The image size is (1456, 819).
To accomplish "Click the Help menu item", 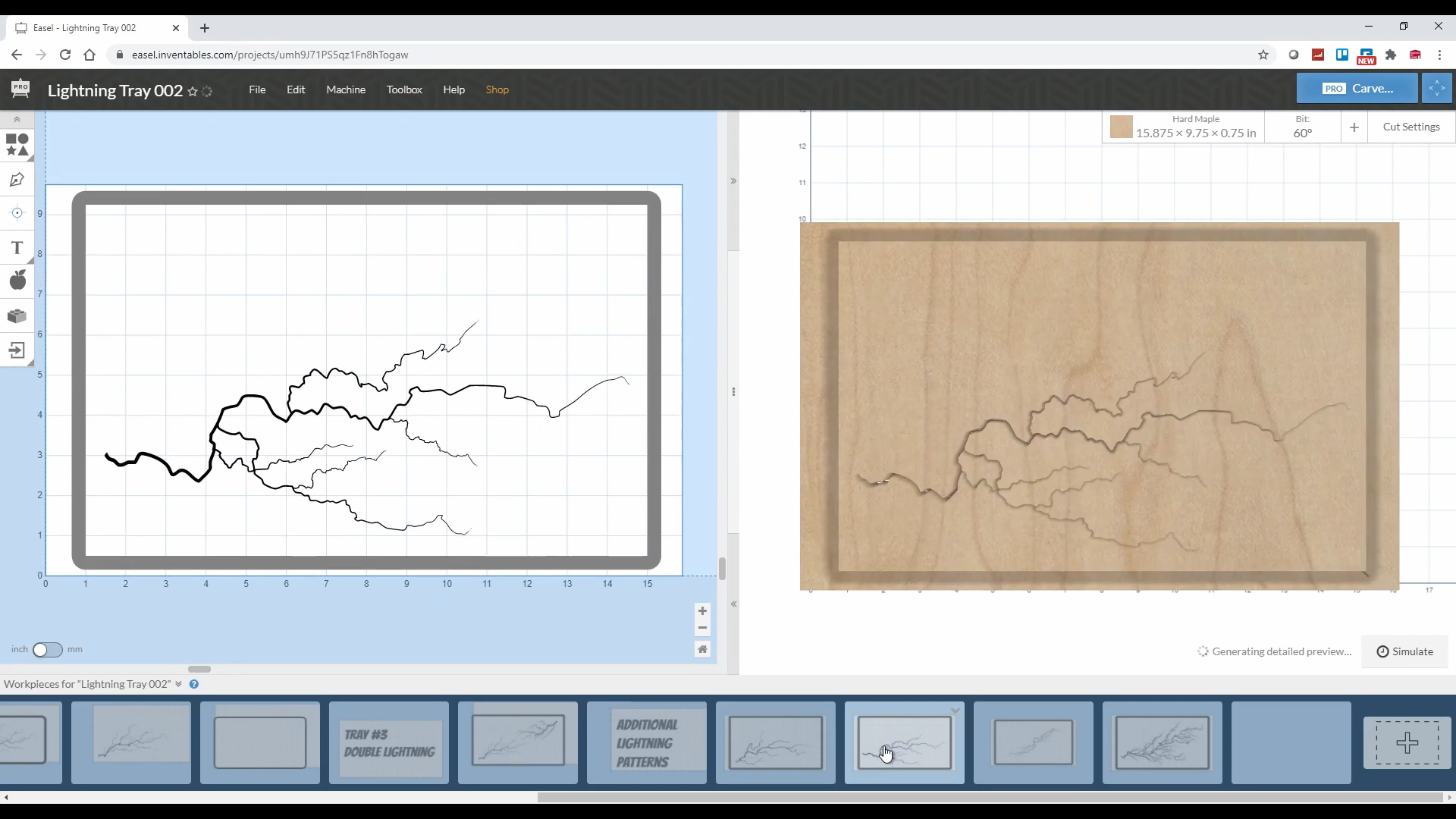I will pyautogui.click(x=454, y=89).
